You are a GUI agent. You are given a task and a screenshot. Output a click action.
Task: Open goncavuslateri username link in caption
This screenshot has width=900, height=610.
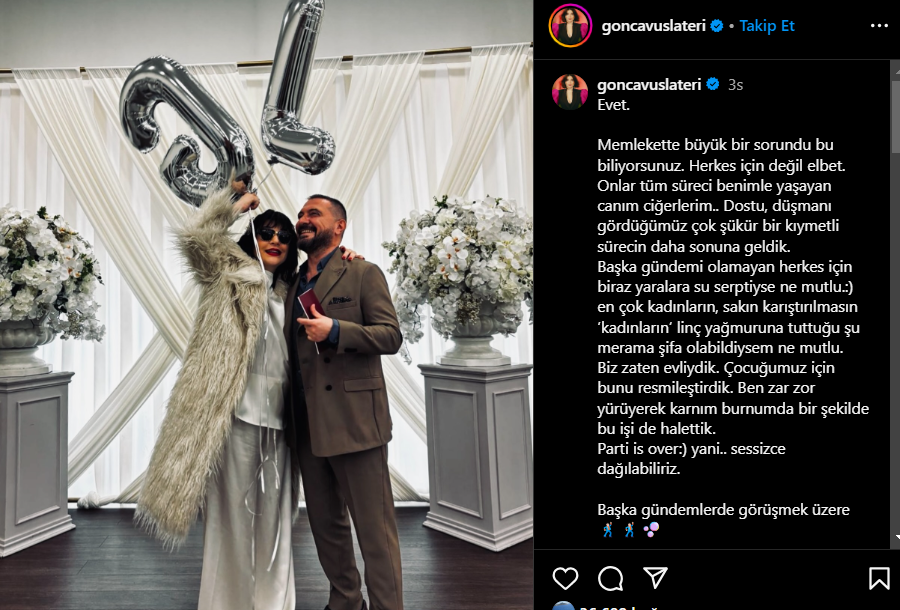649,84
